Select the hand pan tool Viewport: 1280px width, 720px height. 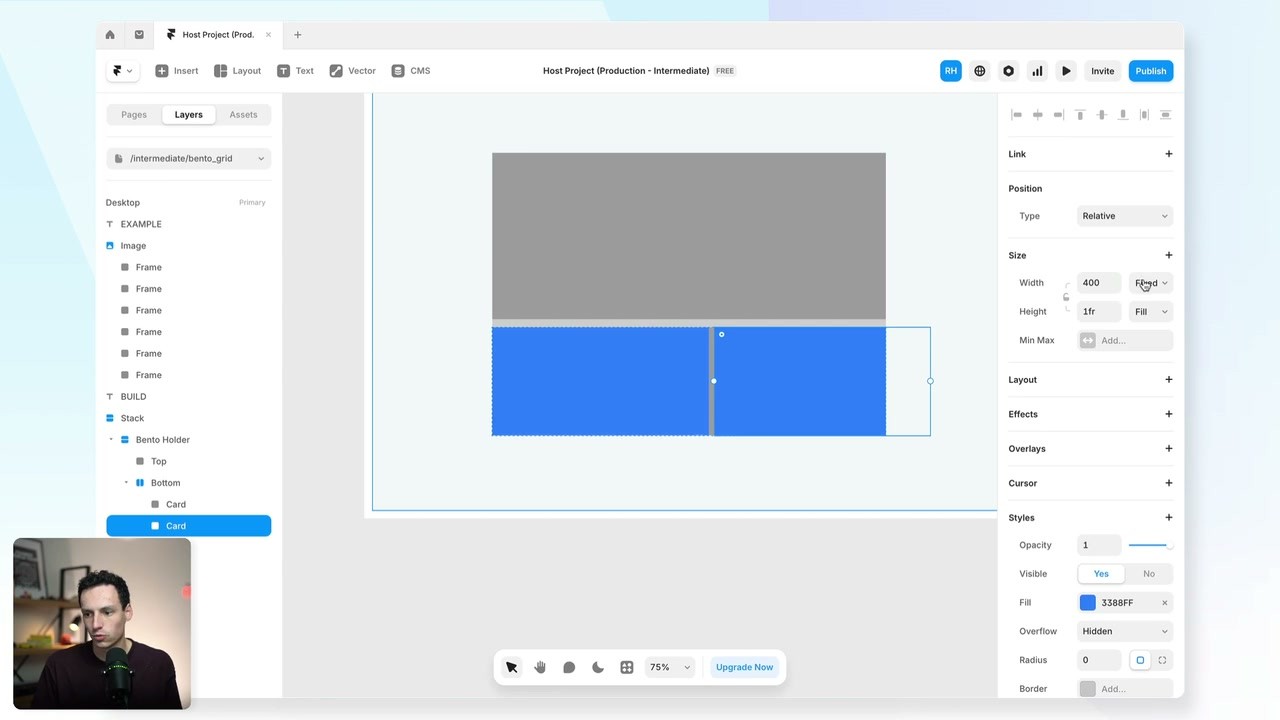[540, 667]
